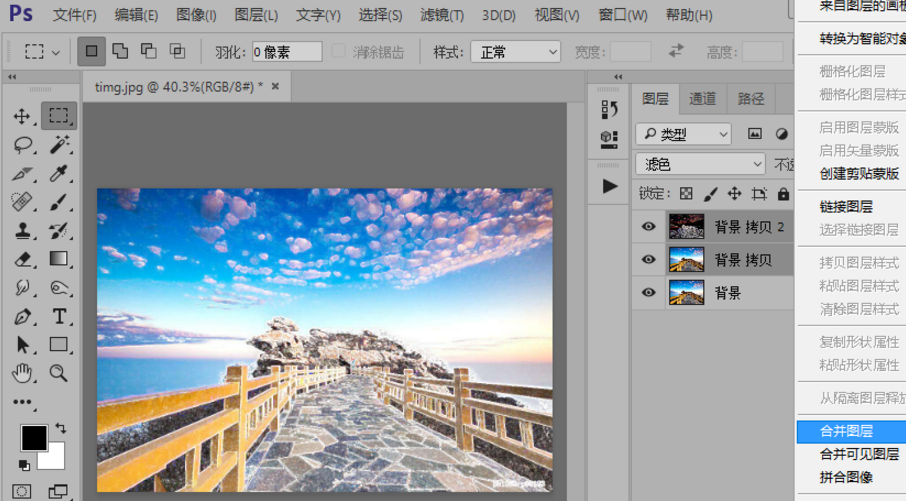Click the lock-all padlock icon in Layers
This screenshot has height=501, width=906.
(x=783, y=194)
